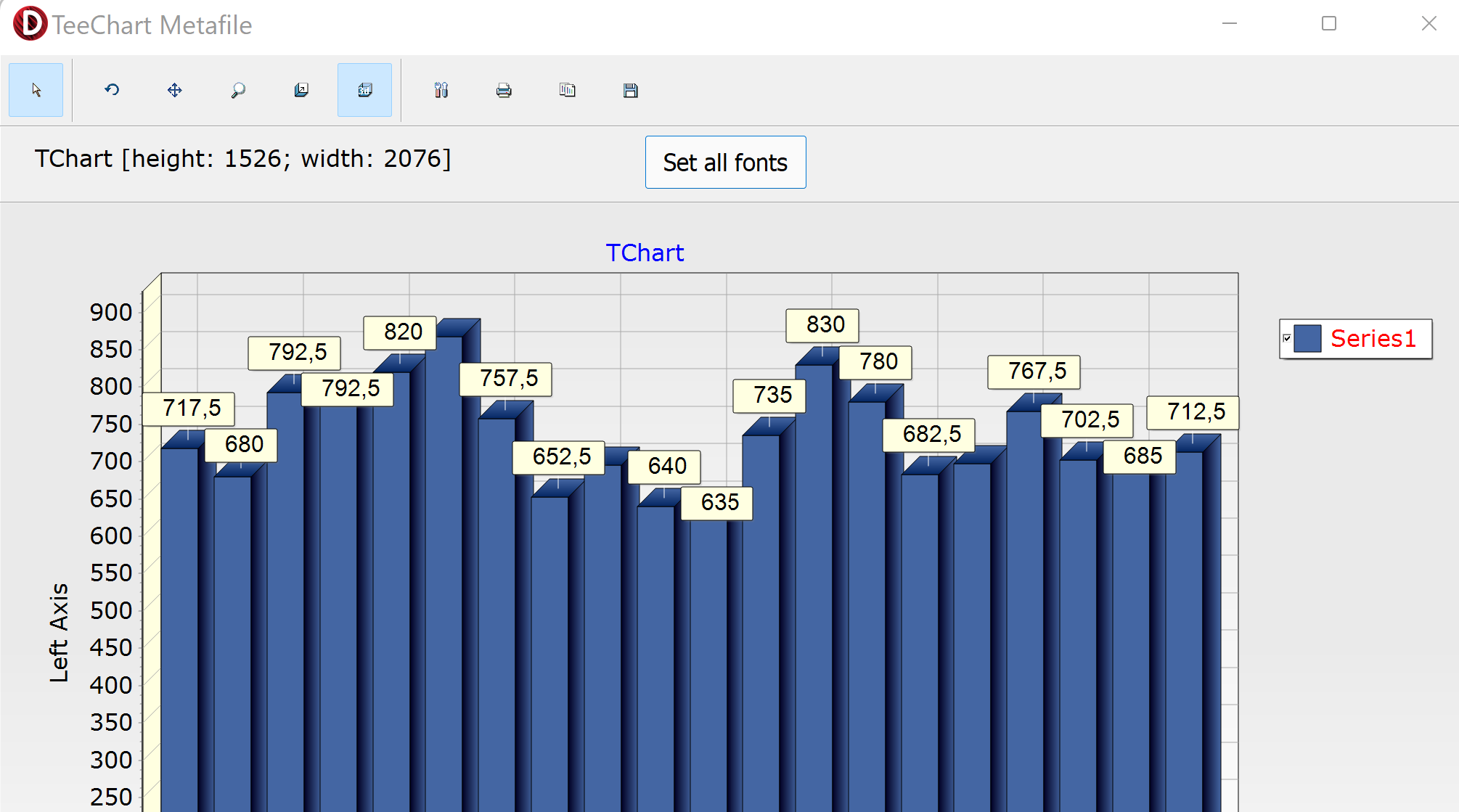Image resolution: width=1459 pixels, height=812 pixels.
Task: Click the 702,5 mark label
Action: 1087,420
